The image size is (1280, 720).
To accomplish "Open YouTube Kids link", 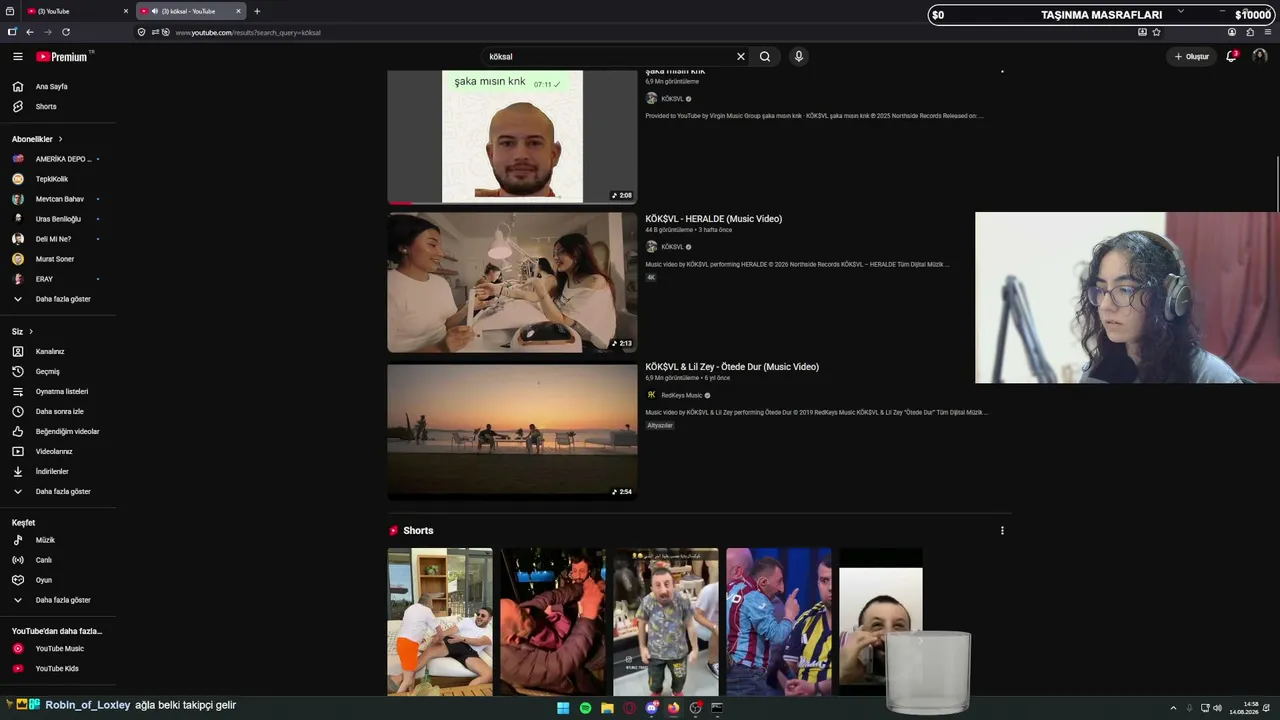I will (x=58, y=669).
